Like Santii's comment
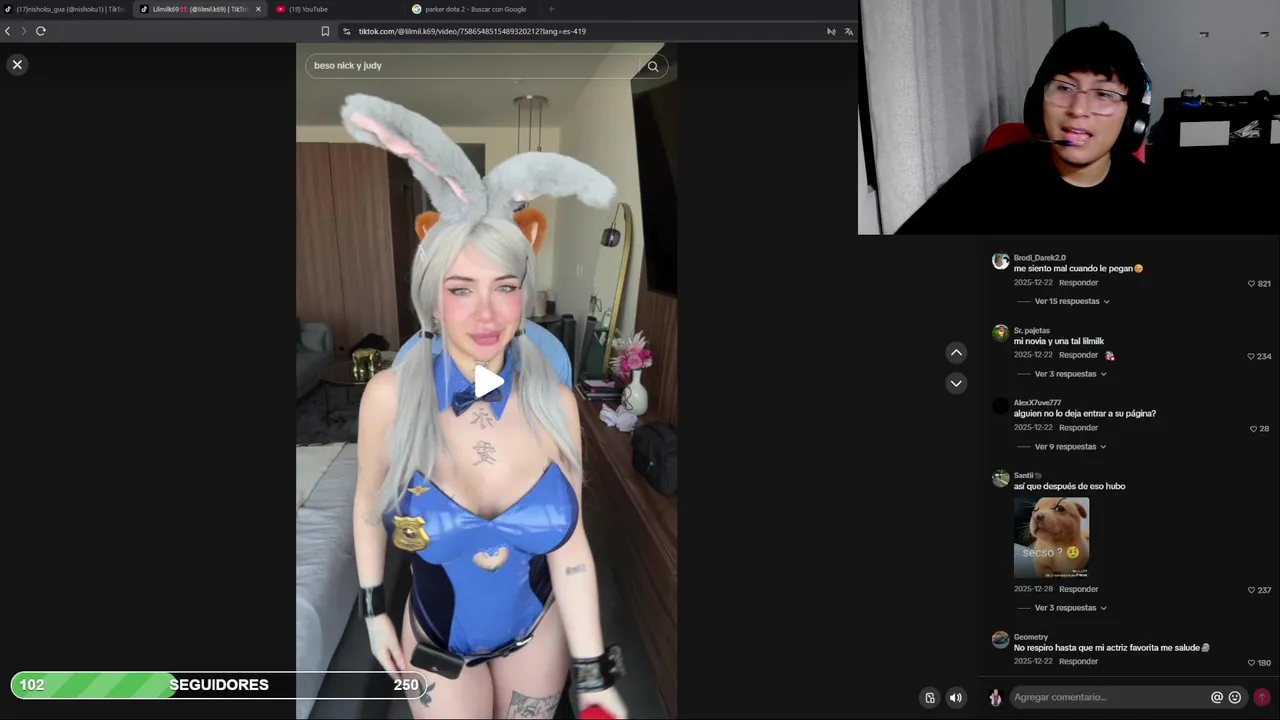 [x=1251, y=590]
